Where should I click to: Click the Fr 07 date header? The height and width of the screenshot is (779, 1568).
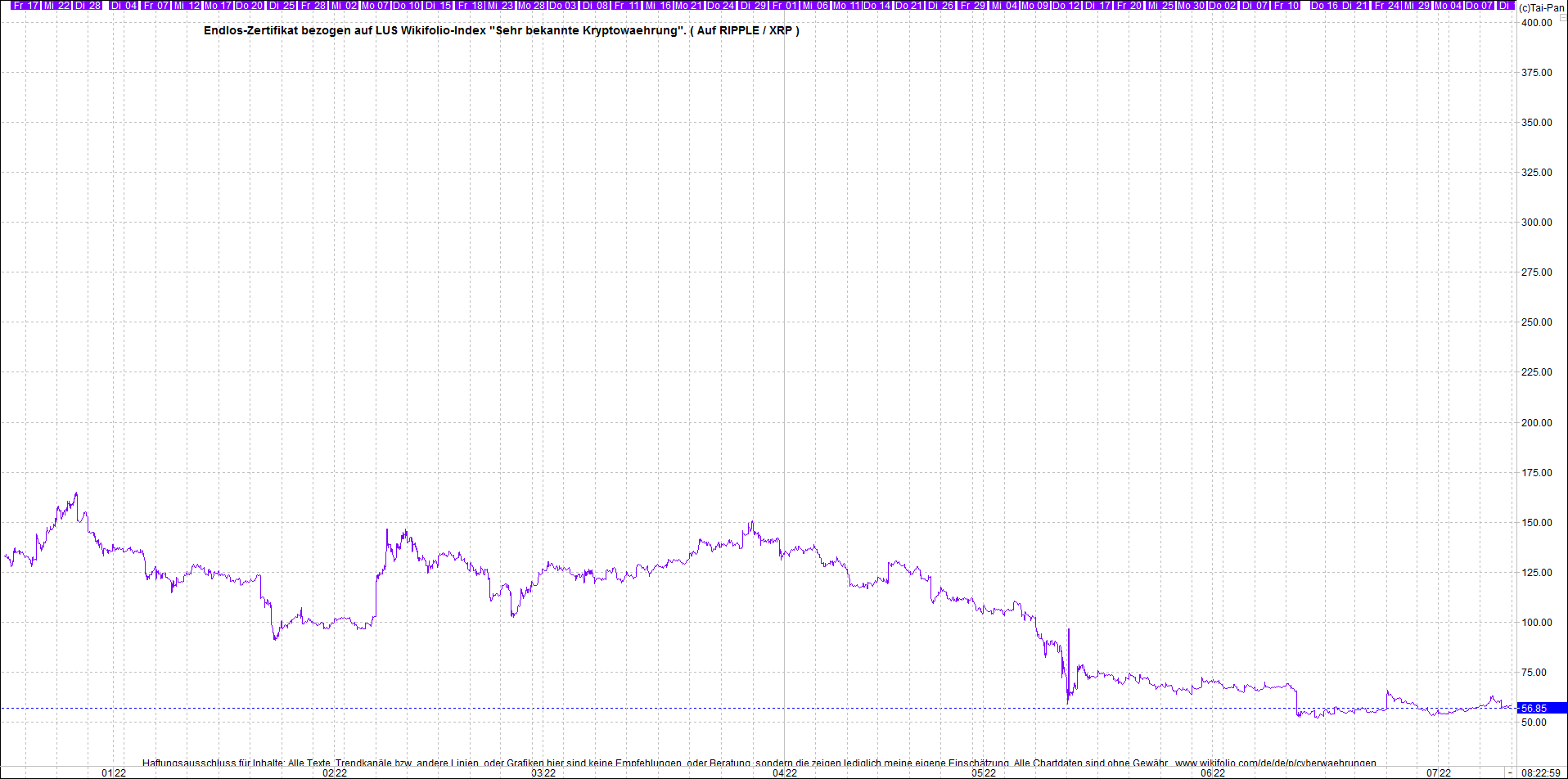click(x=155, y=5)
